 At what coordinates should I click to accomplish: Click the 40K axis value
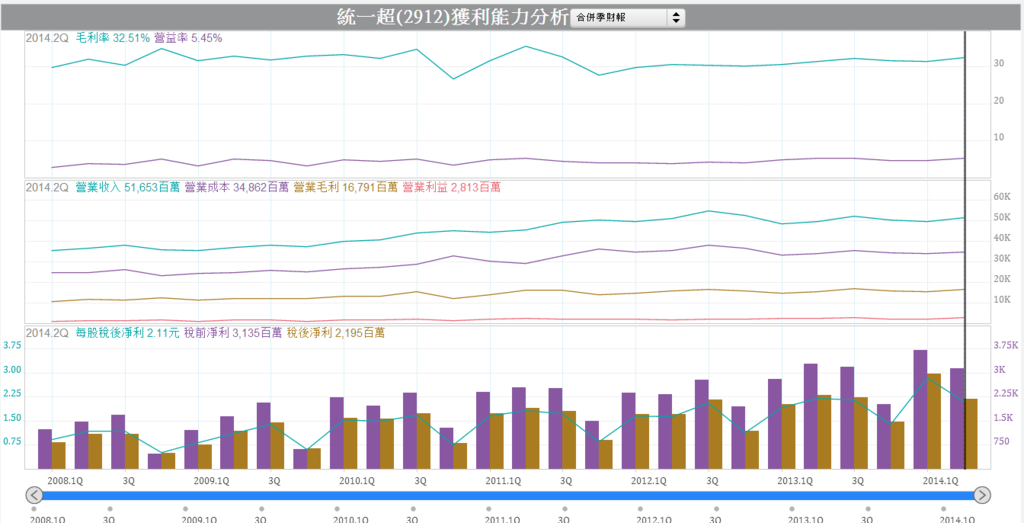(1002, 238)
